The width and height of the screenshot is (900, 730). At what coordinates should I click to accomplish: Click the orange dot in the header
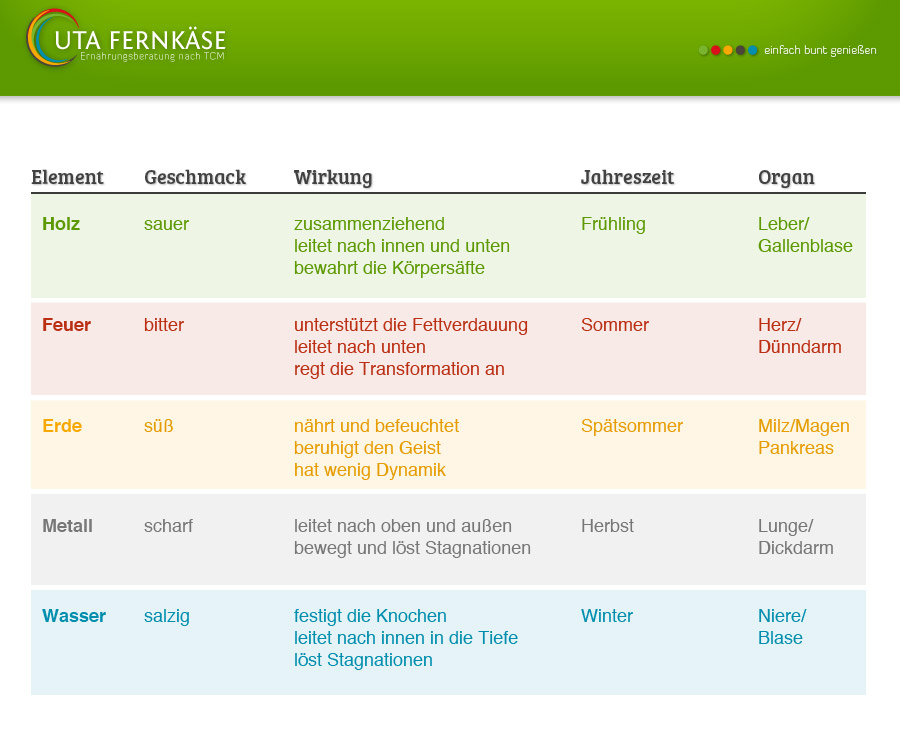tap(728, 50)
